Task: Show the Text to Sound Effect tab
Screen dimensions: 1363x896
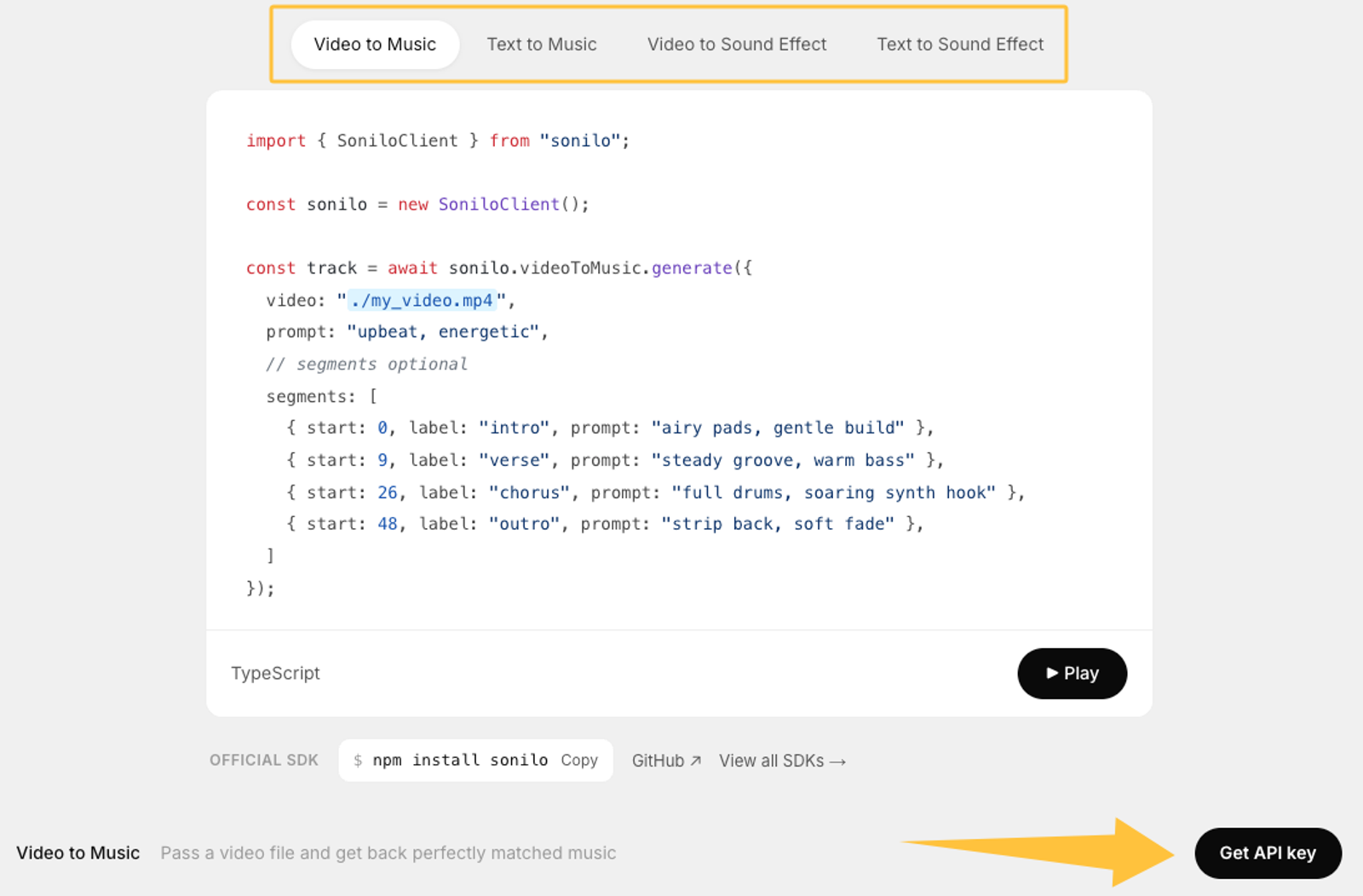Action: click(x=960, y=44)
